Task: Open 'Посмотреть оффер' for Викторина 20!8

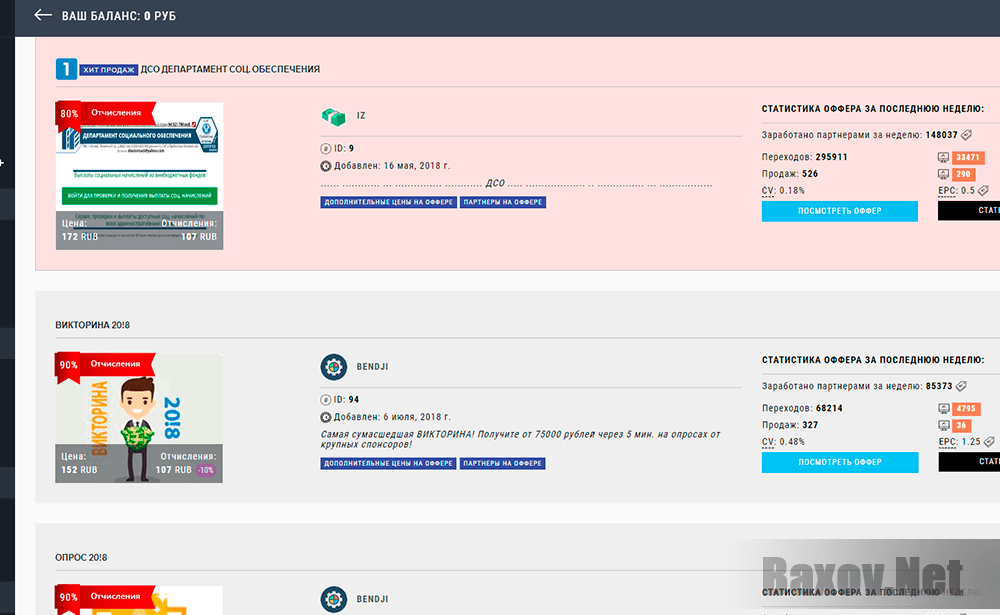Action: 839,462
